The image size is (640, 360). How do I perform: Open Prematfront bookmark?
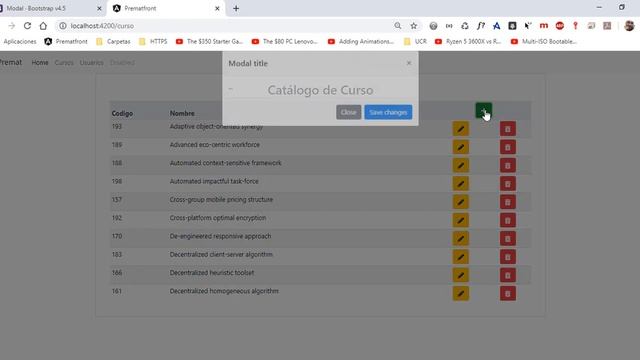[66, 42]
